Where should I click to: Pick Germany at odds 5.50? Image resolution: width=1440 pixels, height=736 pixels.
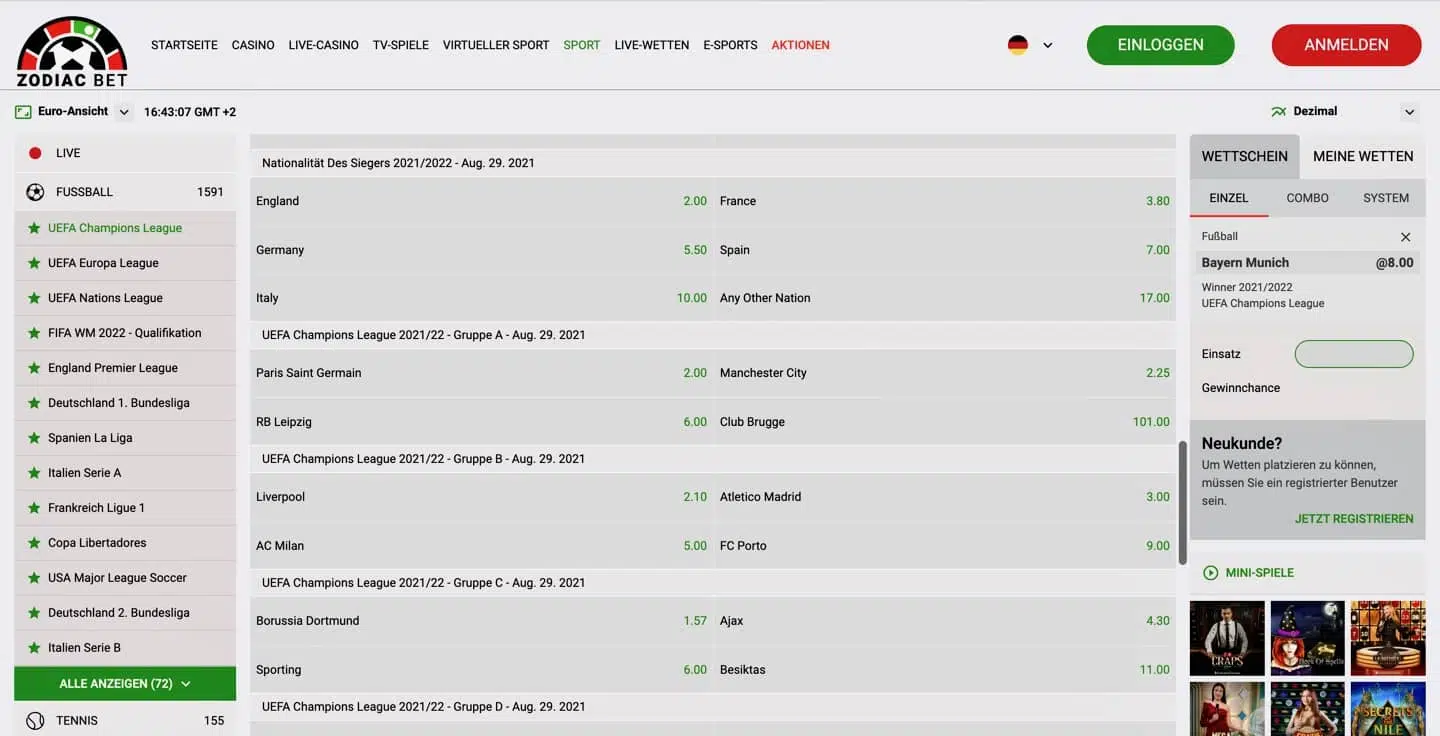pos(481,250)
